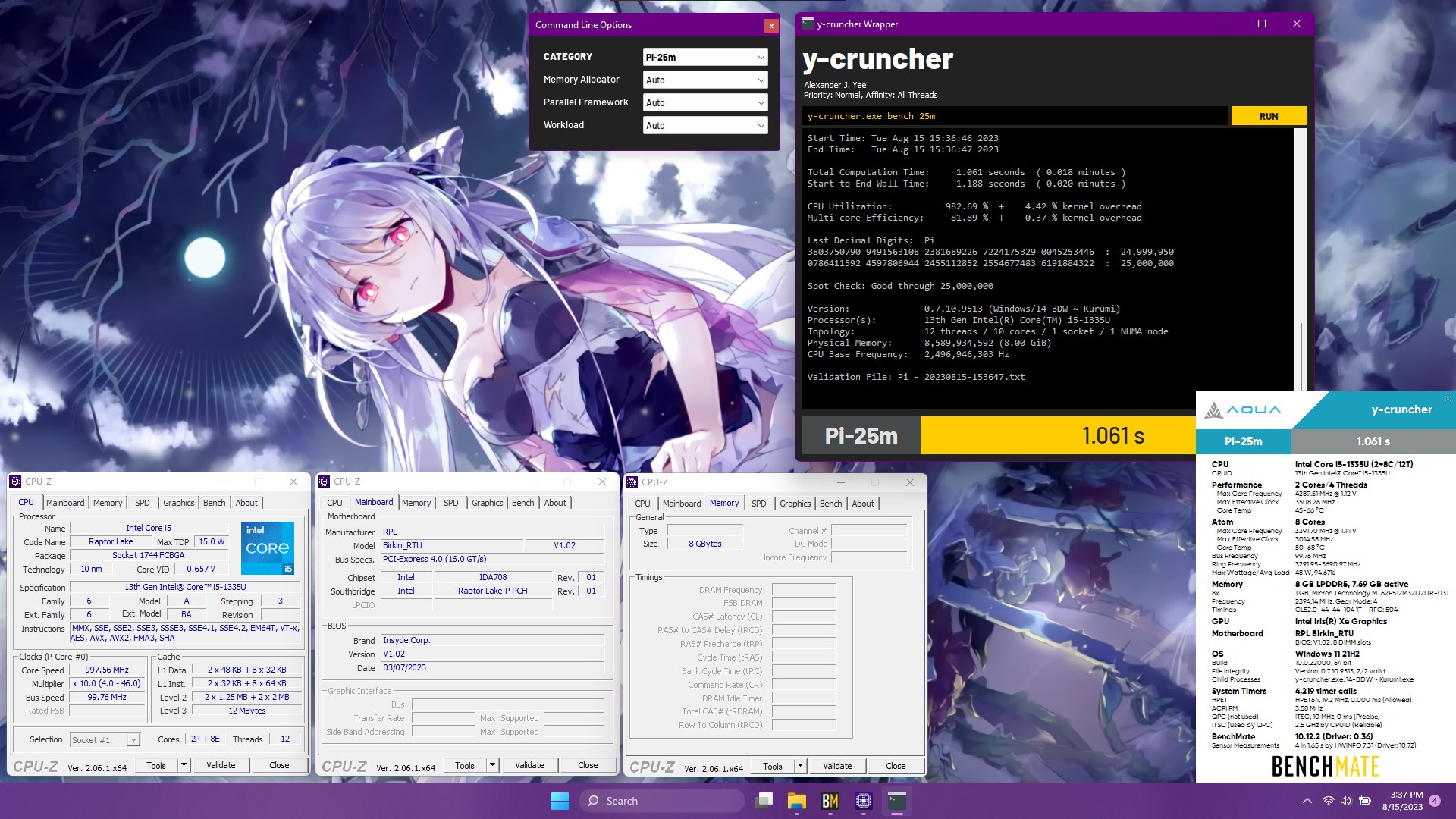Image resolution: width=1456 pixels, height=819 pixels.
Task: Click the Core Speed 997.56 MHz value
Action: [107, 670]
